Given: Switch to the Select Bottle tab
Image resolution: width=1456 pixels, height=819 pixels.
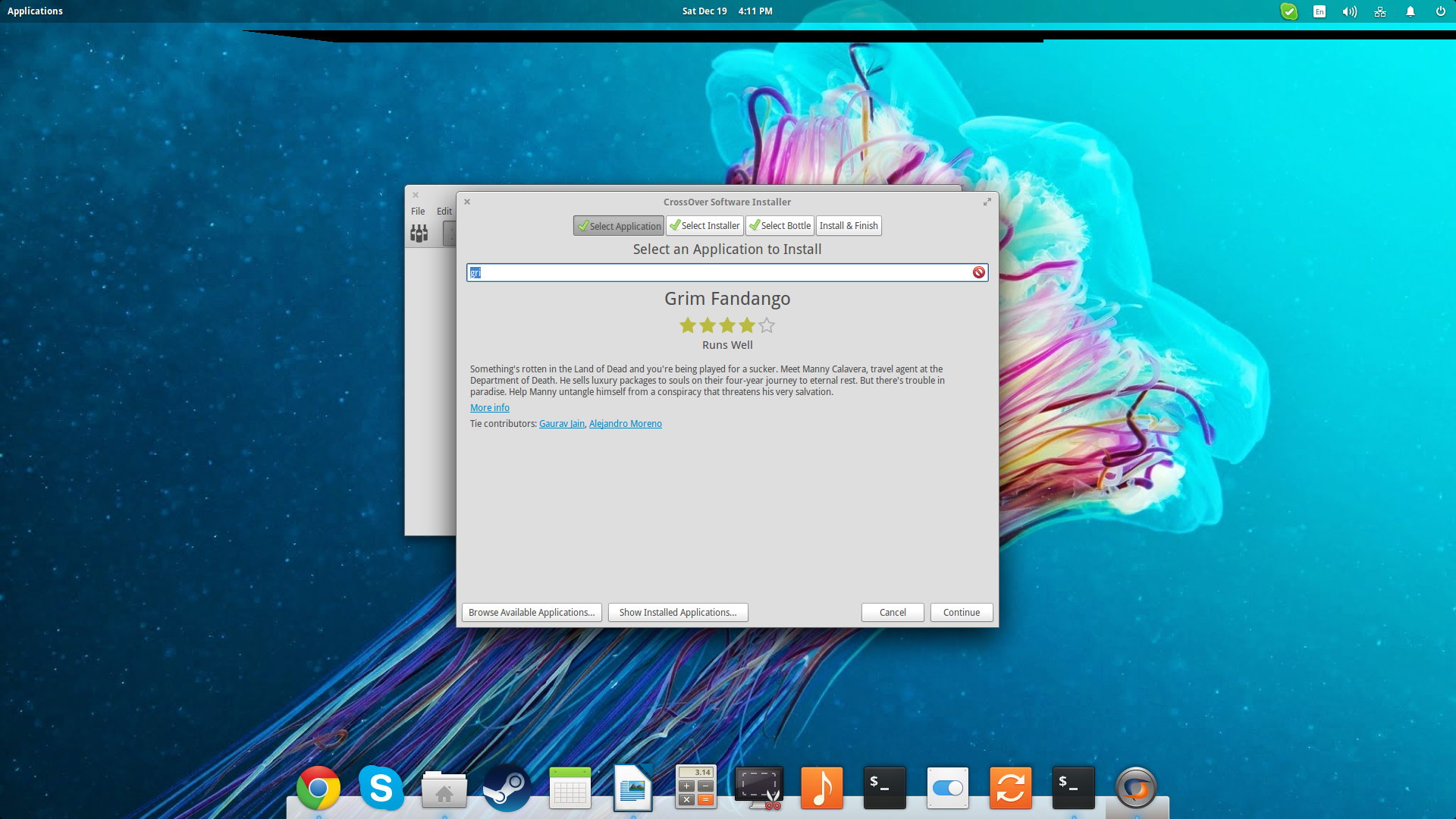Looking at the screenshot, I should click(x=780, y=226).
